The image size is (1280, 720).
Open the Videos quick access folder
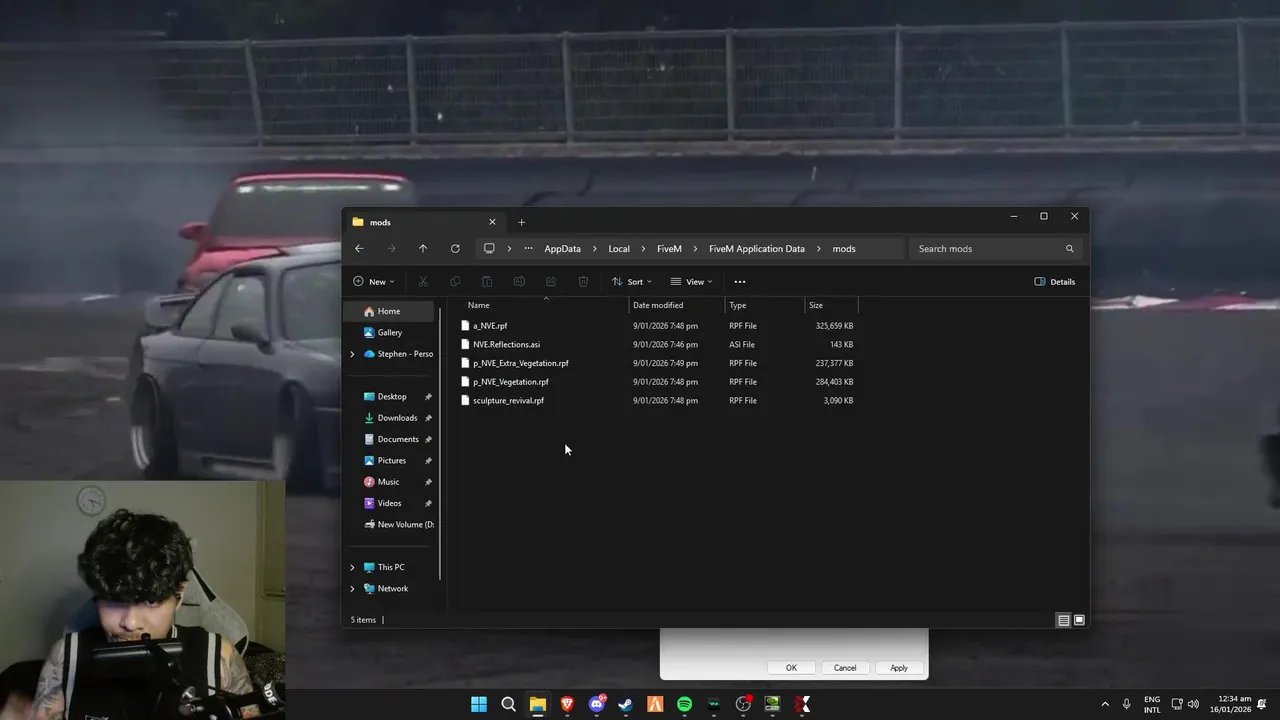(x=391, y=503)
